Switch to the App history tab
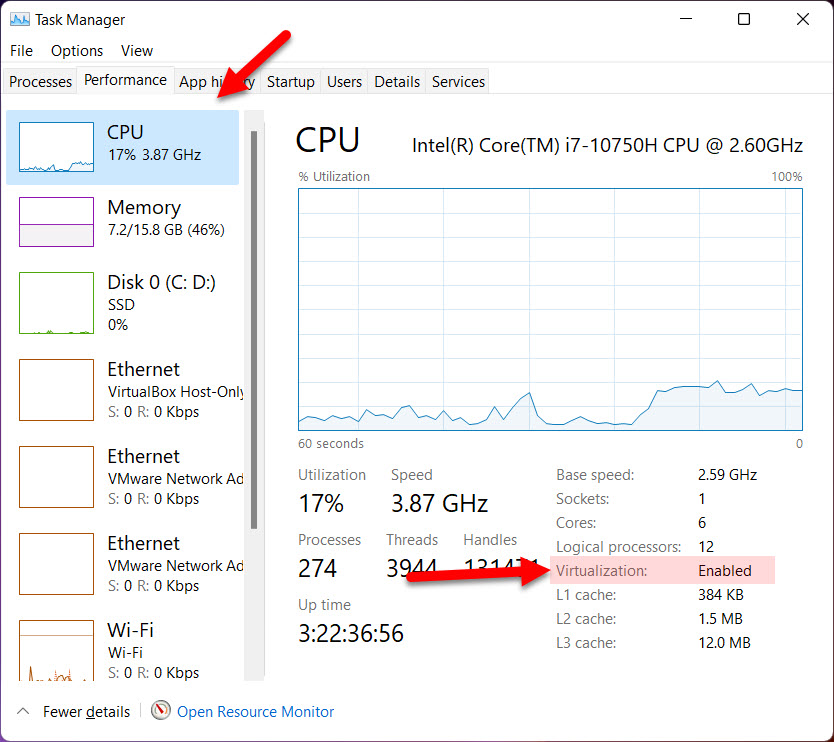 pos(216,81)
